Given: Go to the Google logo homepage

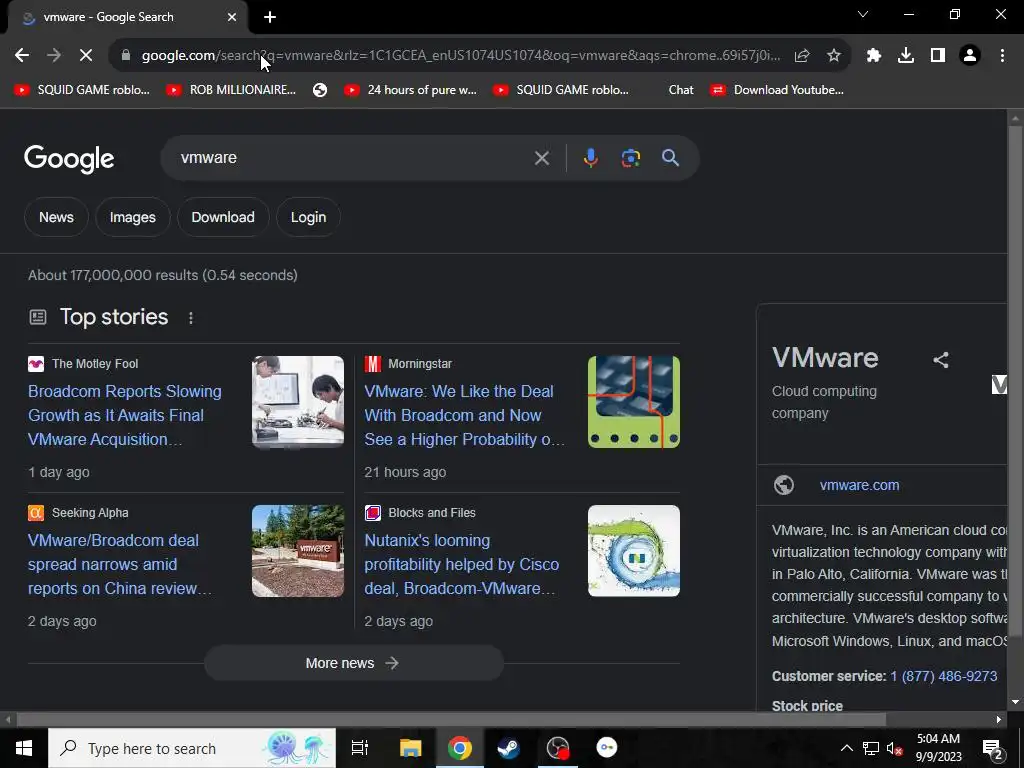Looking at the screenshot, I should coord(69,159).
